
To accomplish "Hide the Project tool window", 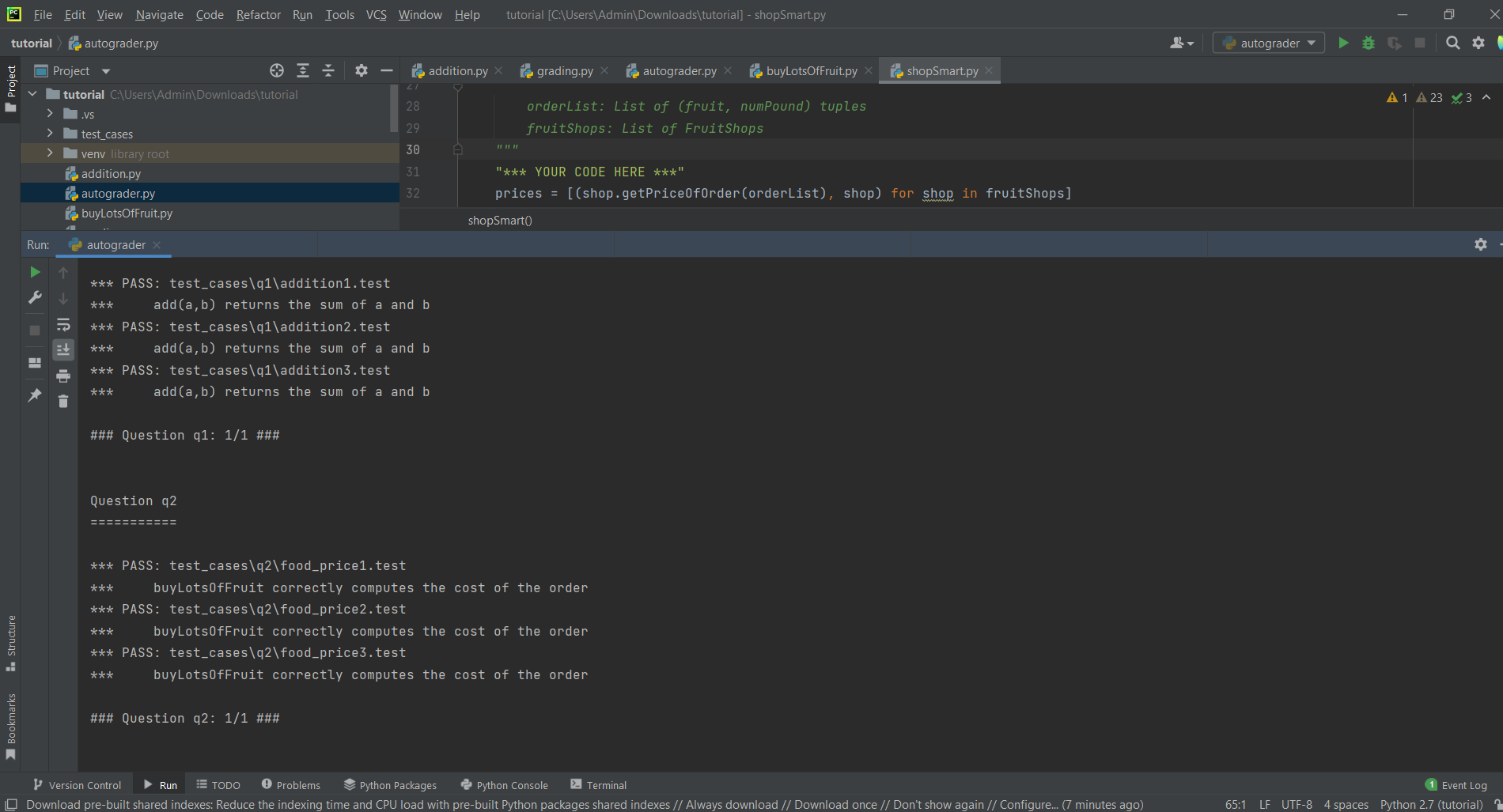I will point(387,70).
